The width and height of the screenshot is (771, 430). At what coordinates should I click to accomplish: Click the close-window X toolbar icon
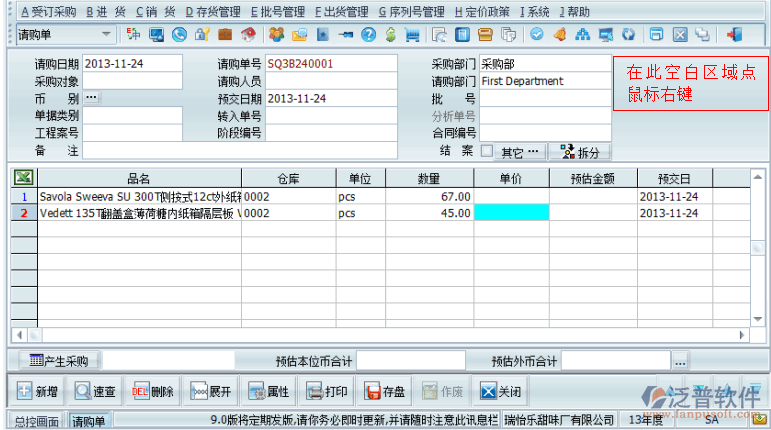[x=680, y=34]
